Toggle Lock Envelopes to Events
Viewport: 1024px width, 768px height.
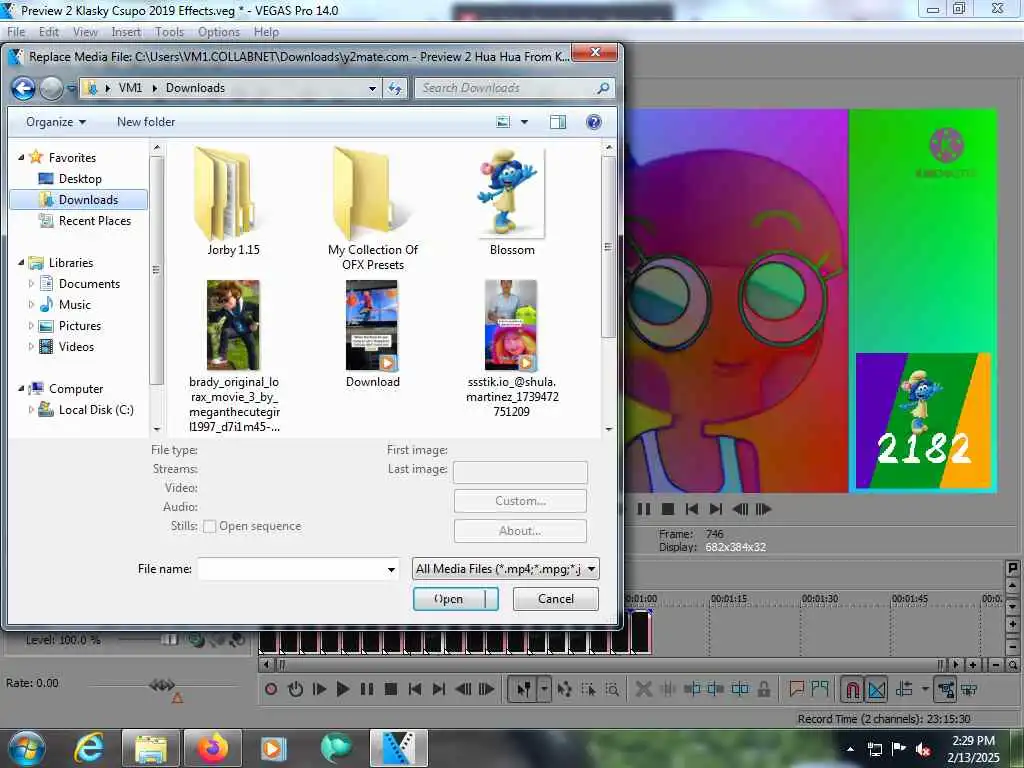tap(945, 689)
